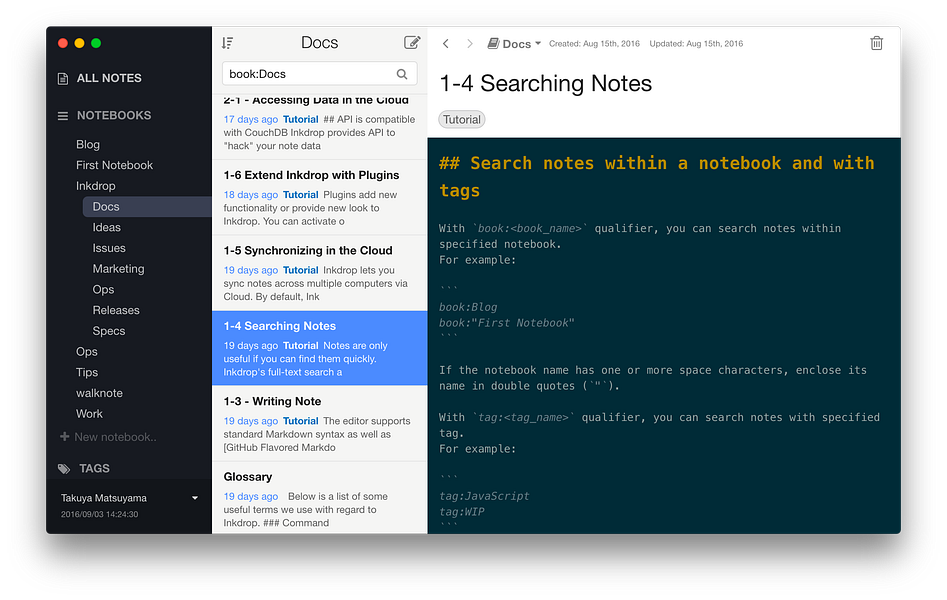Click the All Notes document icon

coord(63,79)
